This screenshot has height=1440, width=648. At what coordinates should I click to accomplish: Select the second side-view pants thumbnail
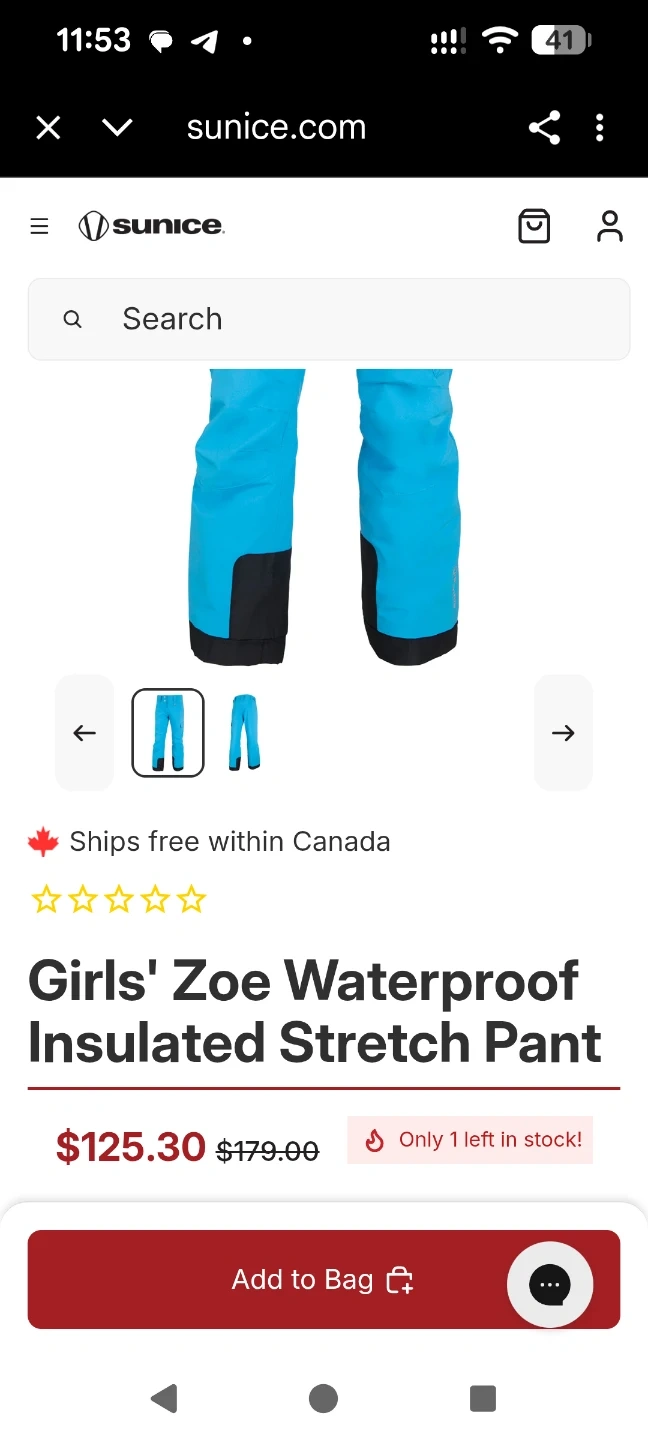243,733
